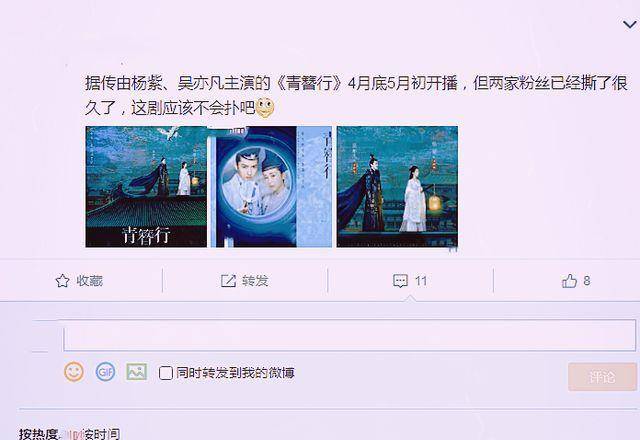Open the first 青簪行 poster thumbnail
Screen dimensions: 640x440
click(146, 187)
